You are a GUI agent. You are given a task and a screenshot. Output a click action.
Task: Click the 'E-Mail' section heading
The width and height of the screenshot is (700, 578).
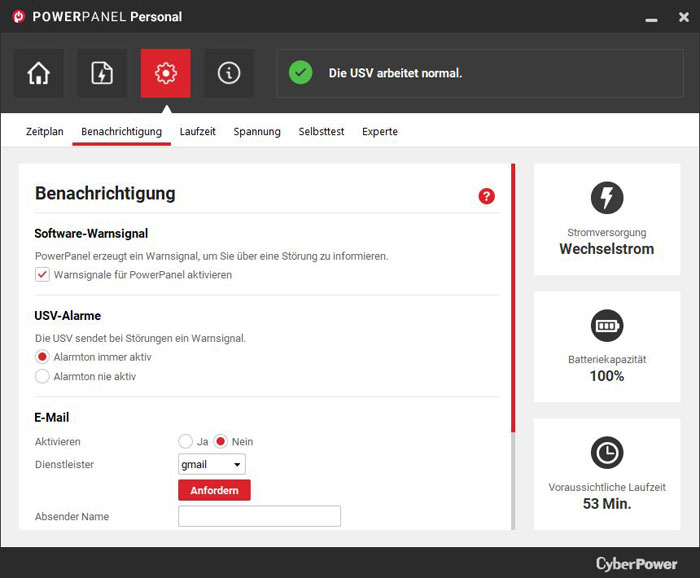pos(52,417)
